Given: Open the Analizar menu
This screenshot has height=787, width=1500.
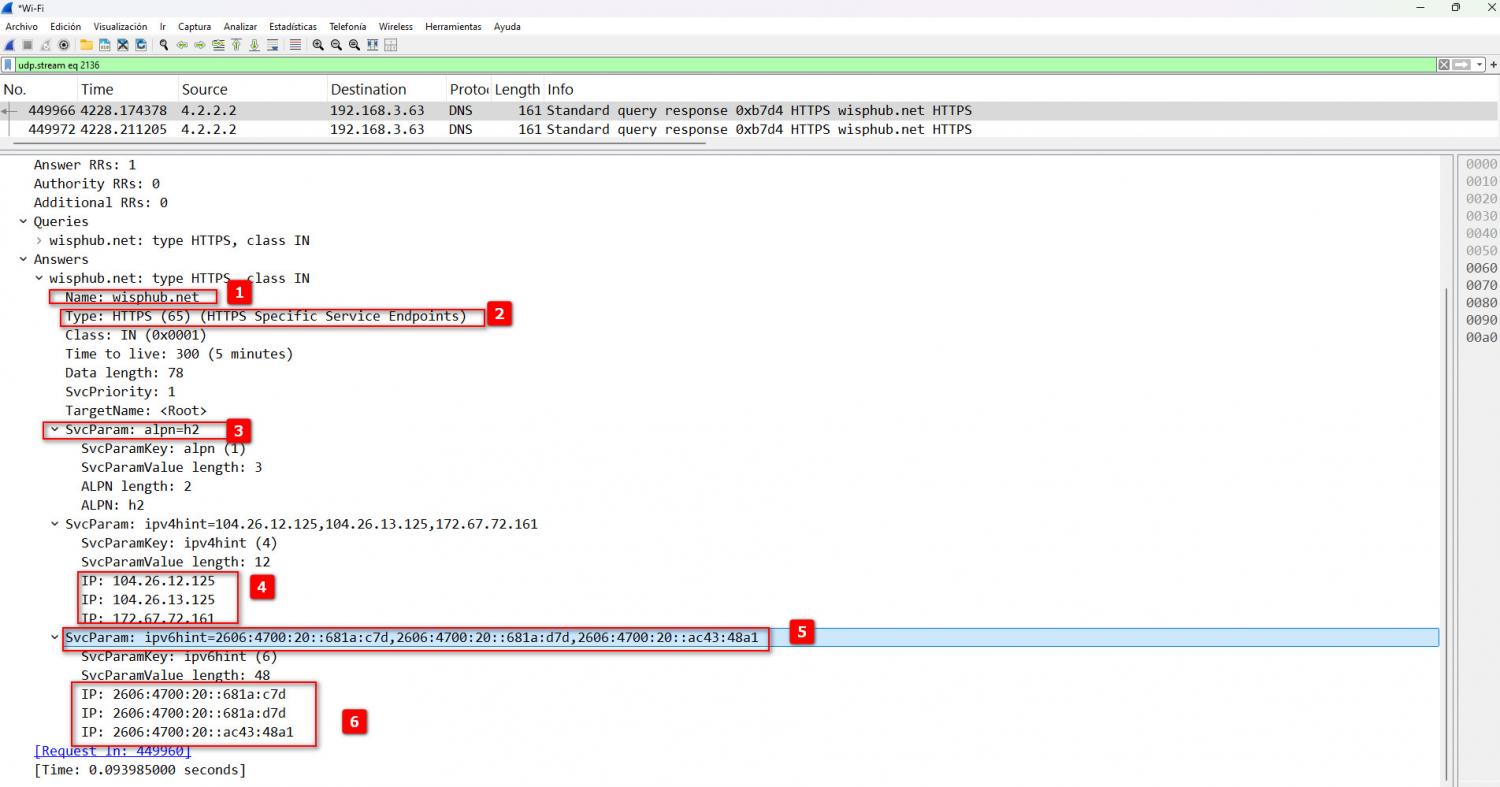Looking at the screenshot, I should [x=240, y=26].
